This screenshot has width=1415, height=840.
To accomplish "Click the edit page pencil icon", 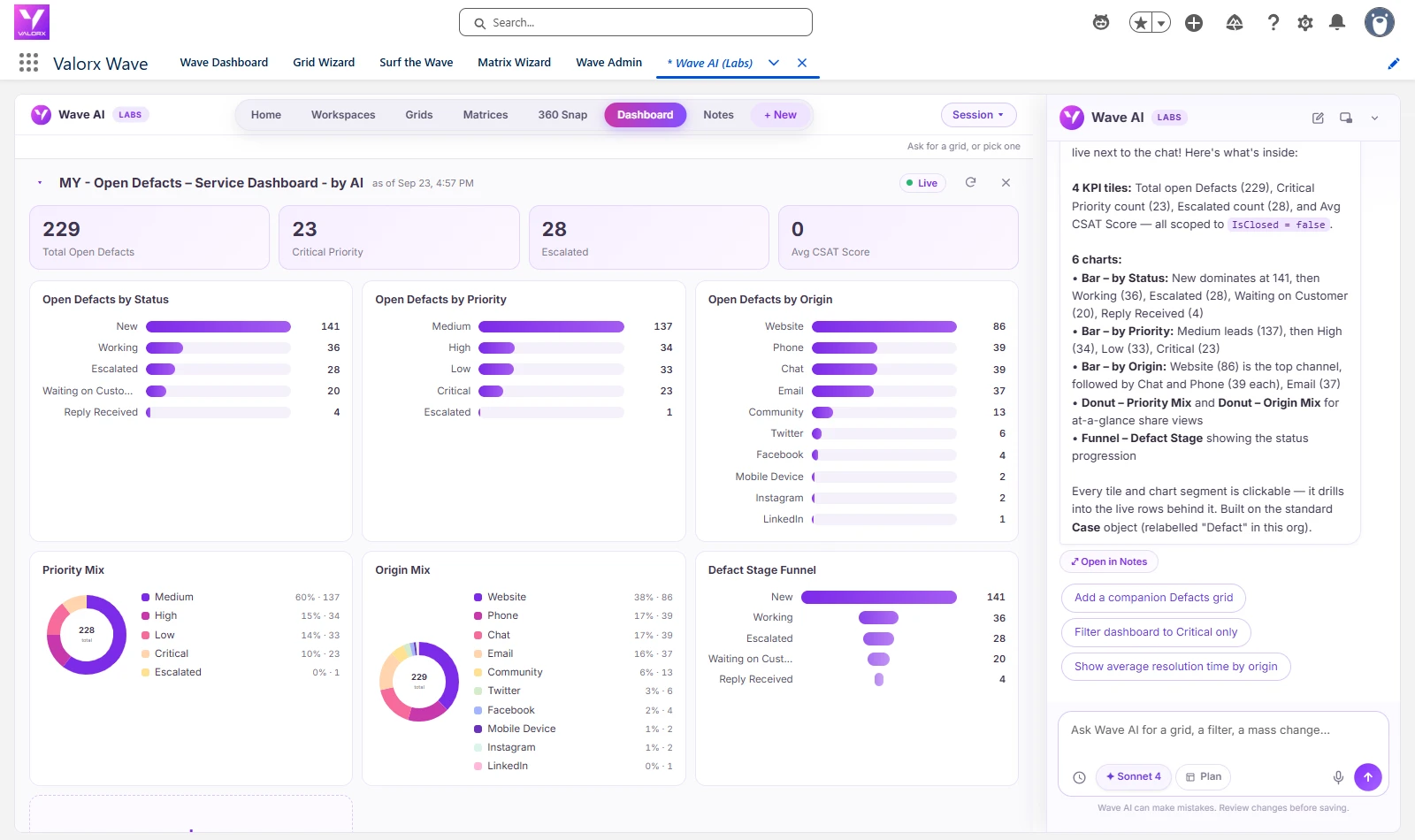I will pyautogui.click(x=1394, y=63).
